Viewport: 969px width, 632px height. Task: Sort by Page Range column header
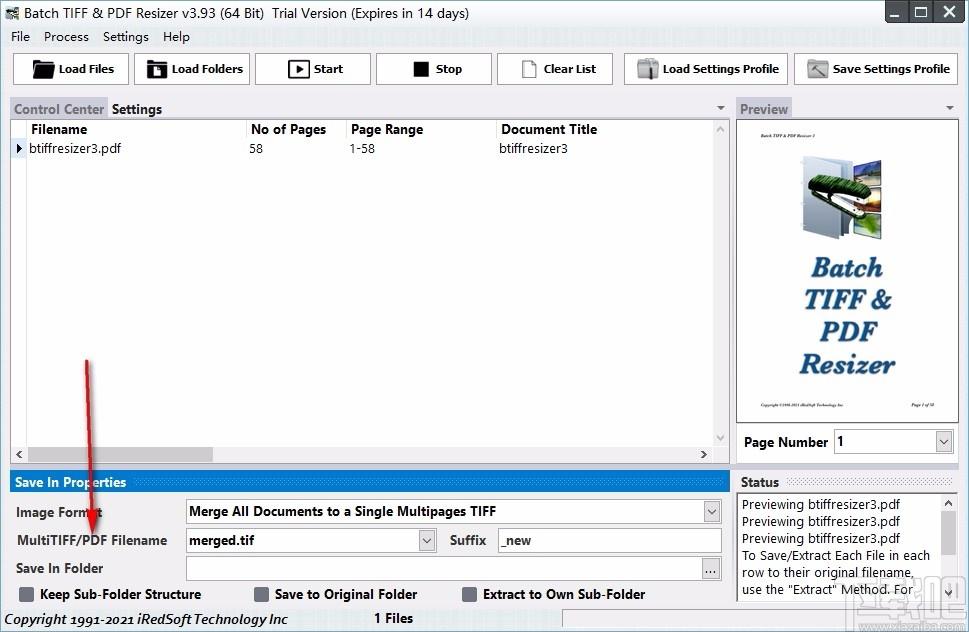click(387, 129)
